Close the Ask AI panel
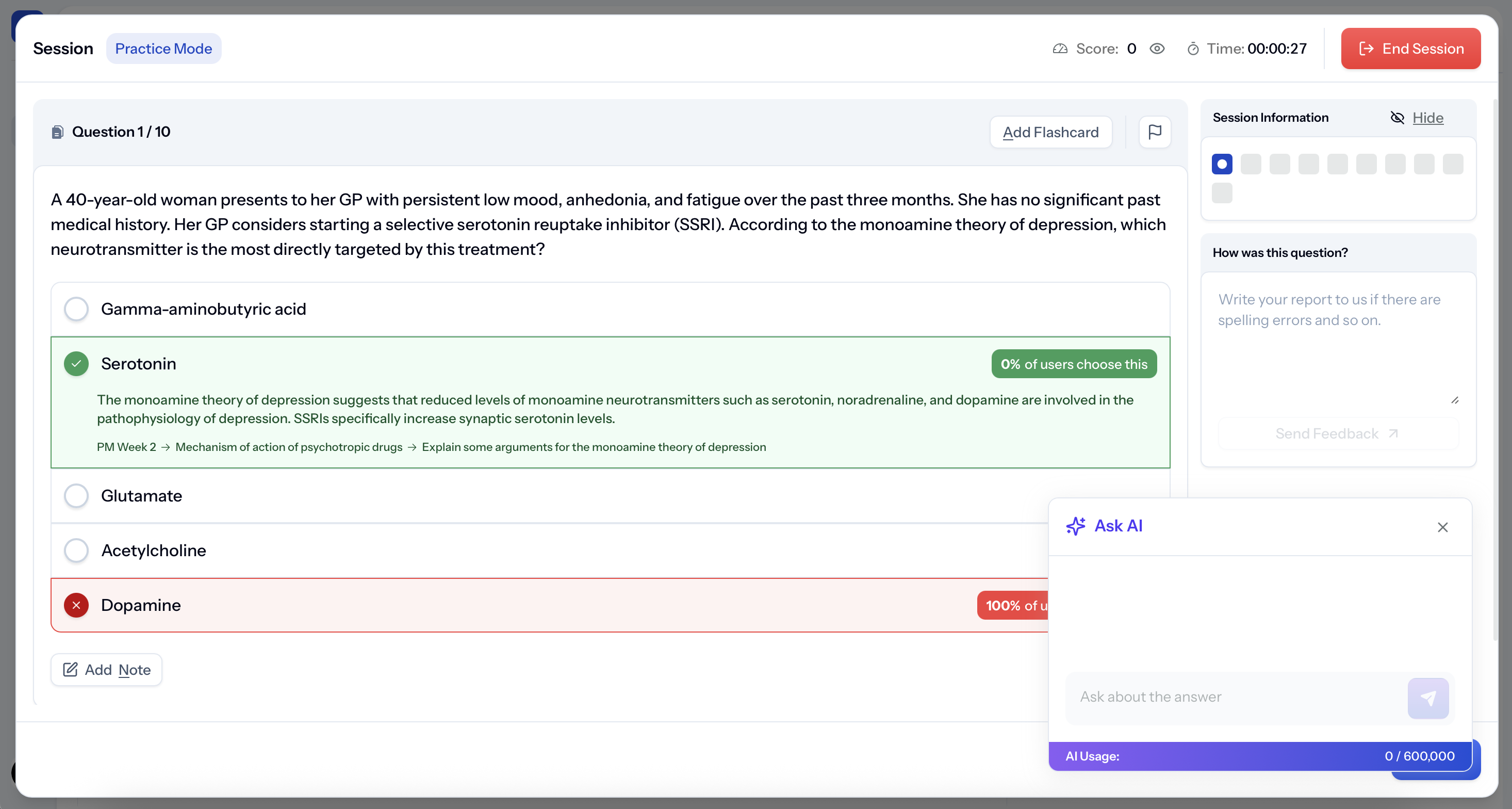 point(1442,527)
